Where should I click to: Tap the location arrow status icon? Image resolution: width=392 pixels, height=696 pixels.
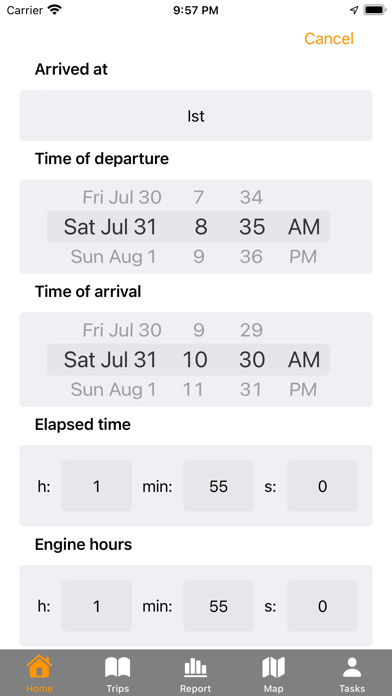pos(354,10)
